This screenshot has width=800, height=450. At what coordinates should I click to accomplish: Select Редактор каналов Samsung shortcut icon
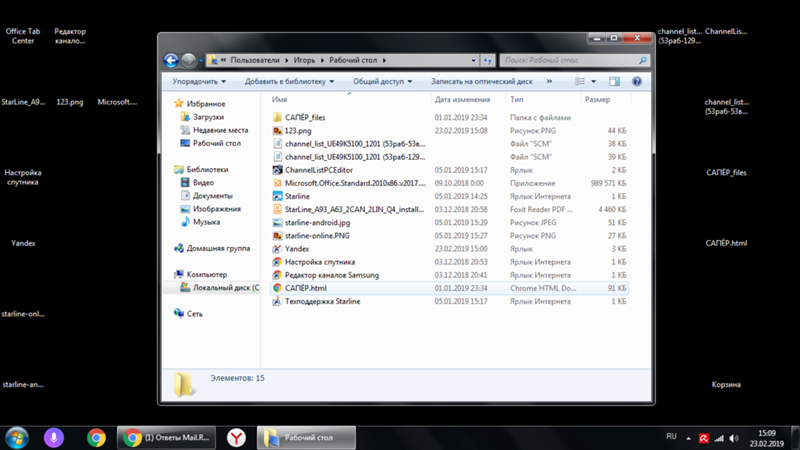(277, 275)
